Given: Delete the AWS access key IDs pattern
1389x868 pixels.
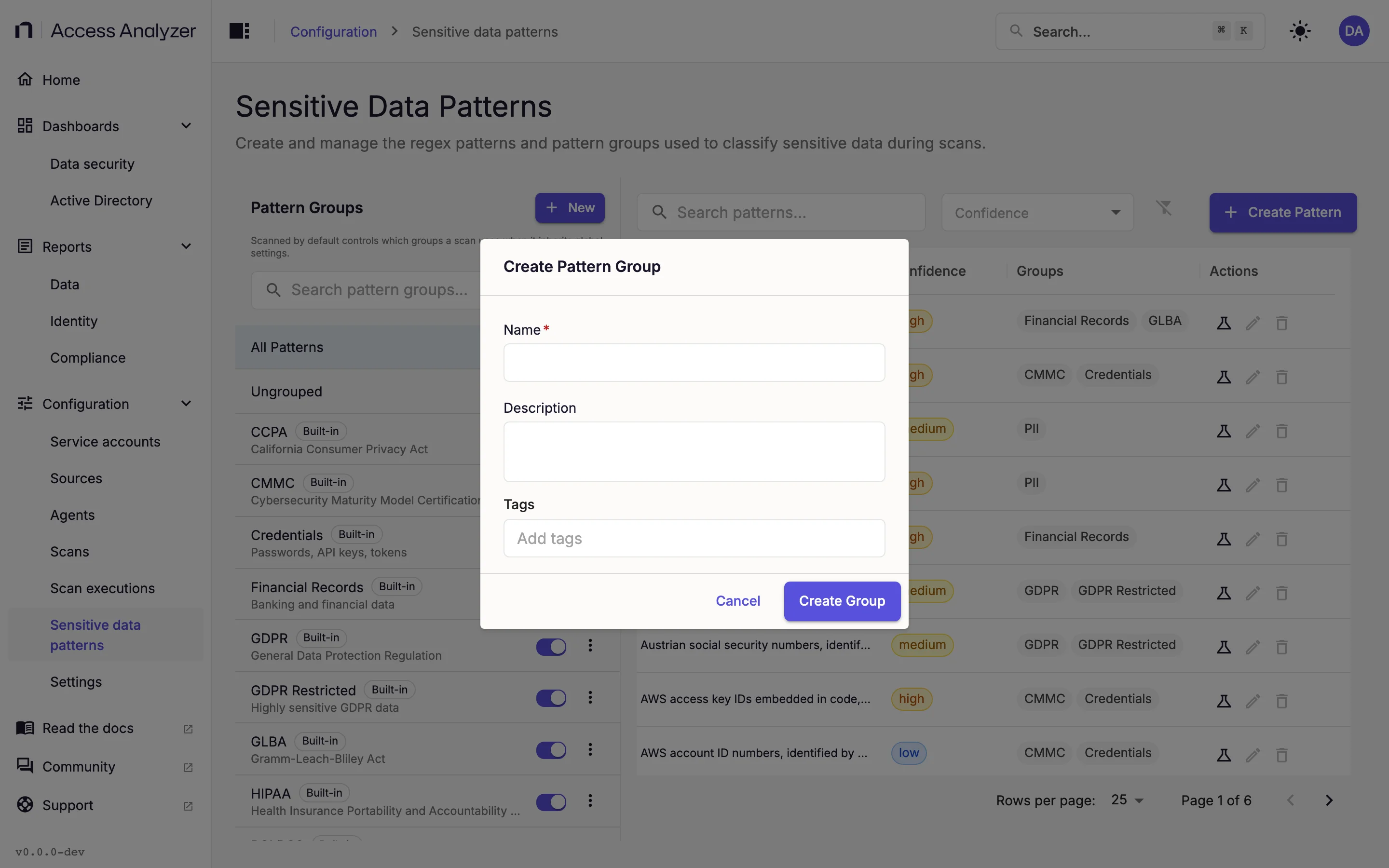Looking at the screenshot, I should [1281, 701].
